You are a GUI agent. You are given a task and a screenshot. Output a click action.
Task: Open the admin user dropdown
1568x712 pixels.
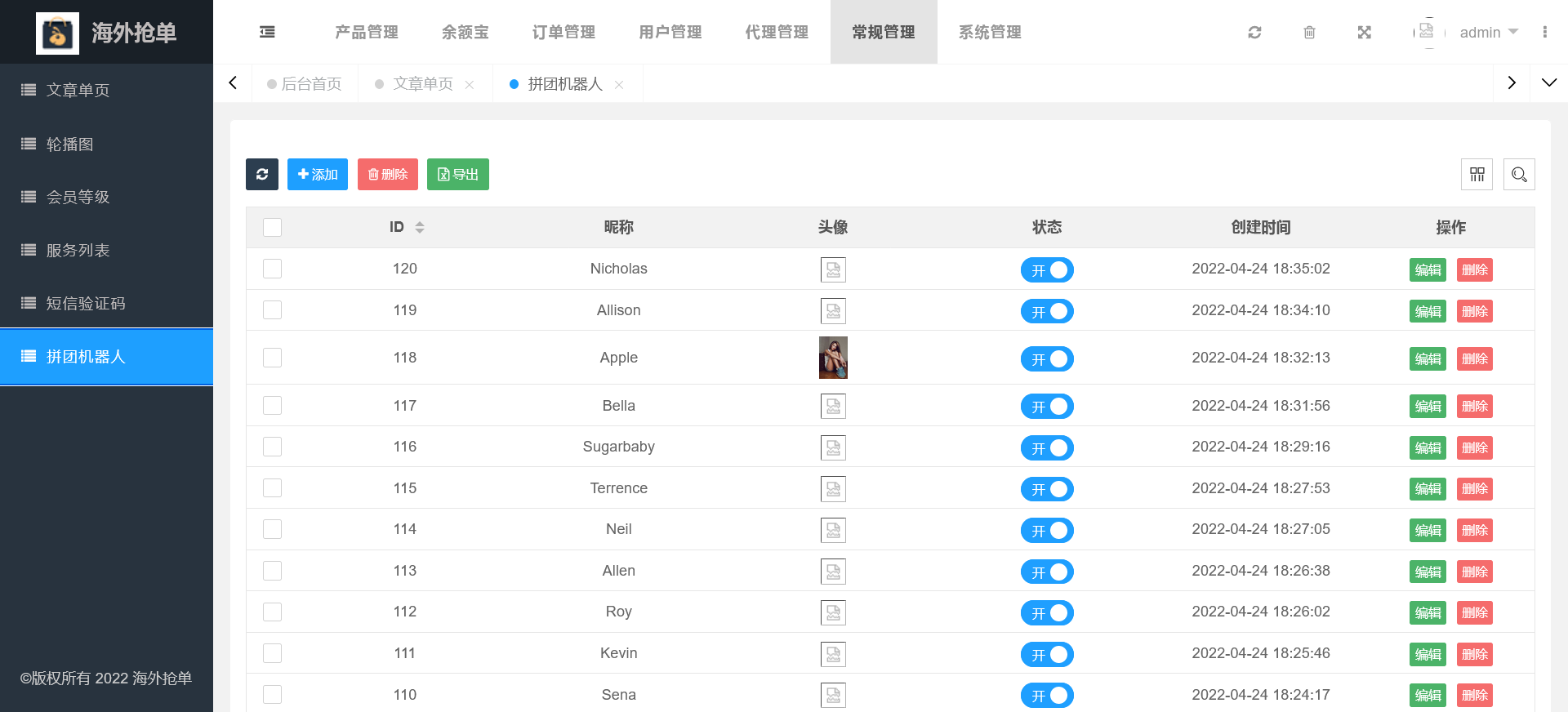(1488, 32)
